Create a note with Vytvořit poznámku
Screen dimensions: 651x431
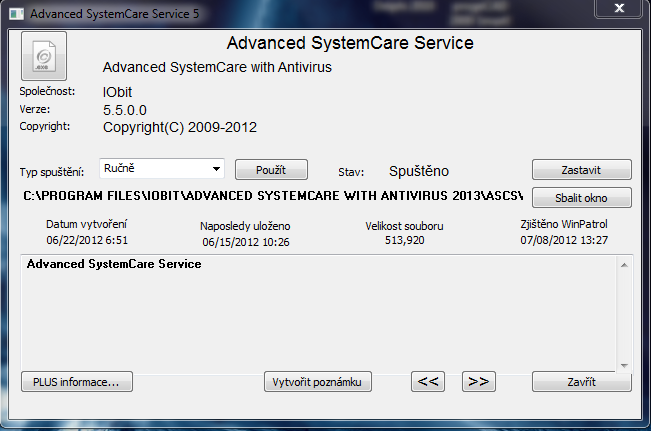pos(318,382)
